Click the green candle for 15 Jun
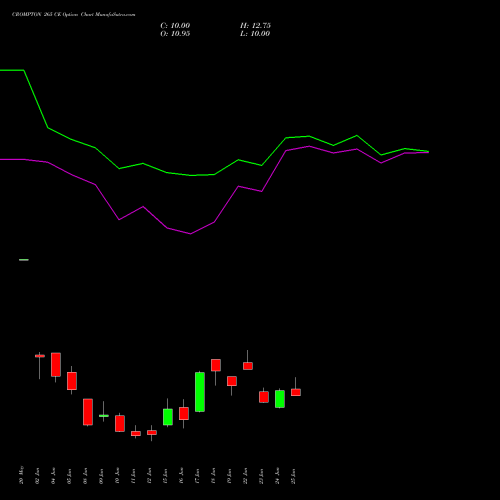The height and width of the screenshot is (500, 500). pos(168,417)
